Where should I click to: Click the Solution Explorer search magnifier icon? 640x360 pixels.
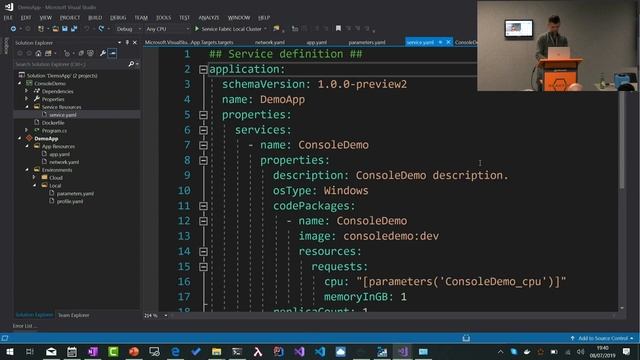pyautogui.click(x=131, y=64)
